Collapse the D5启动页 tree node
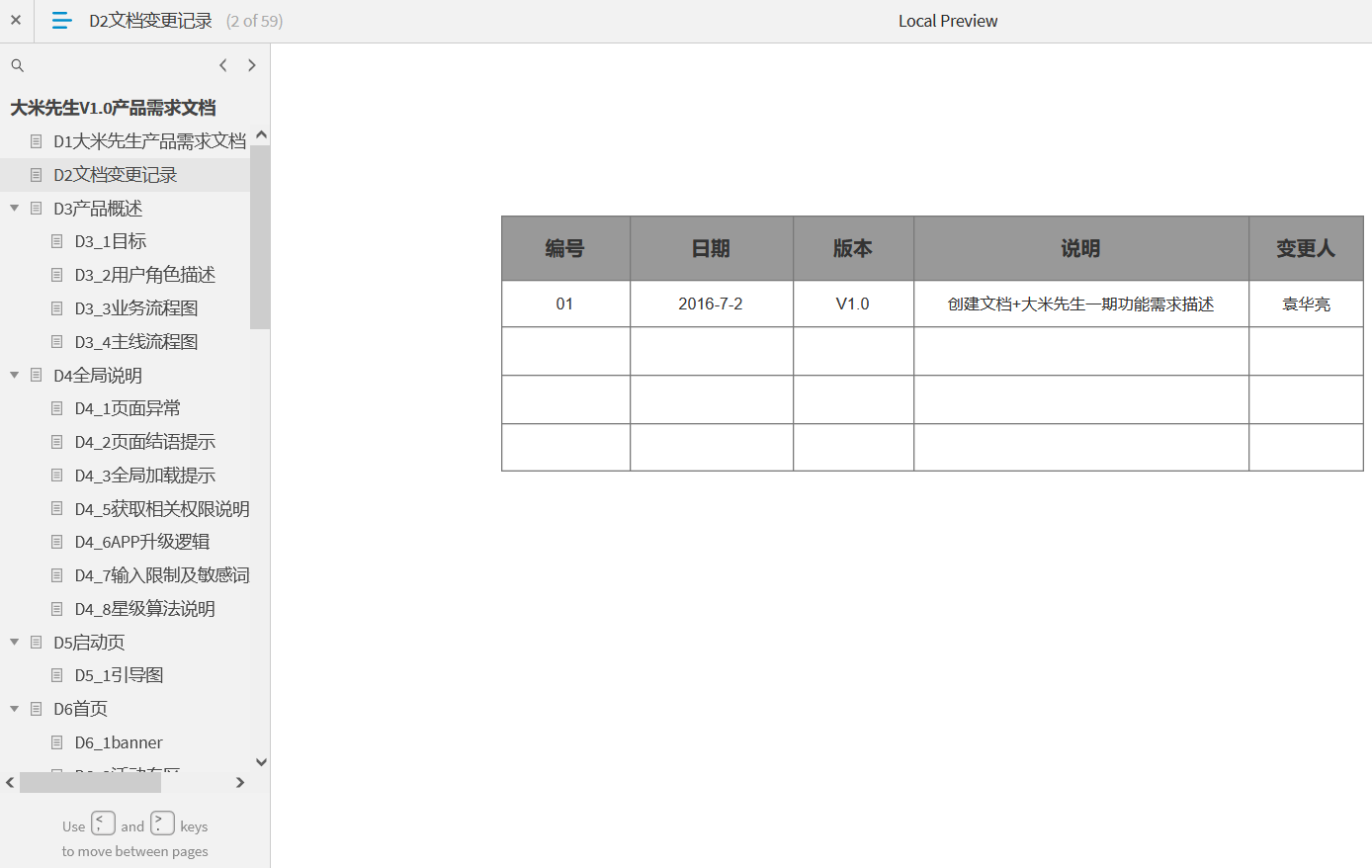The image size is (1372, 868). pos(15,643)
